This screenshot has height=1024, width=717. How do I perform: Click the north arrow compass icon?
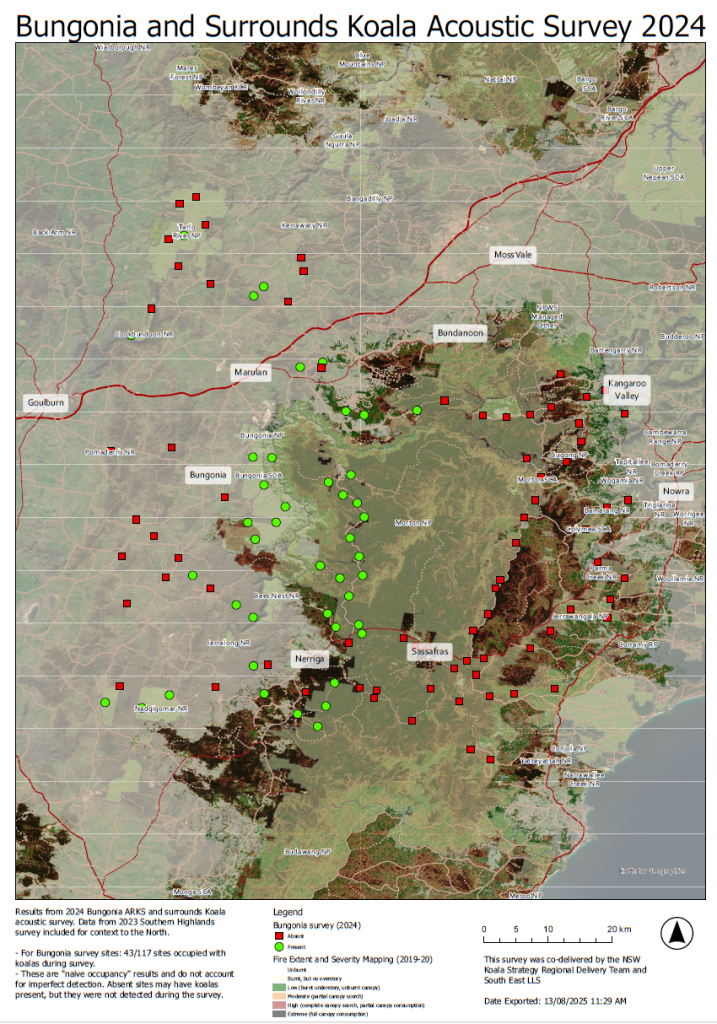677,934
